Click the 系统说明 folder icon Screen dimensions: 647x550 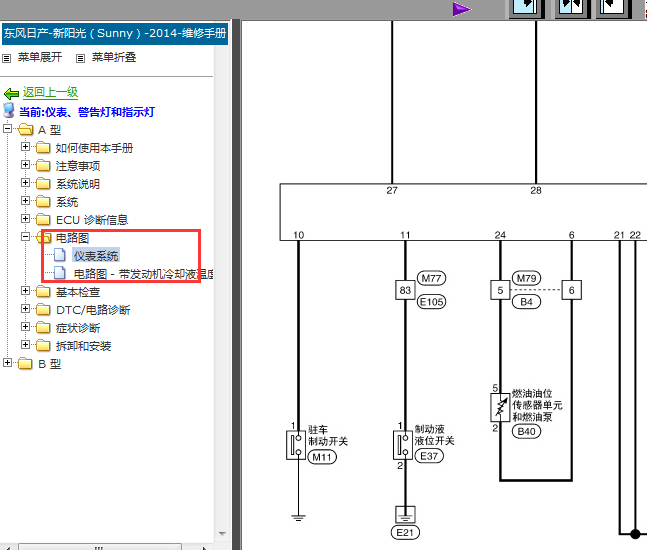tap(43, 183)
